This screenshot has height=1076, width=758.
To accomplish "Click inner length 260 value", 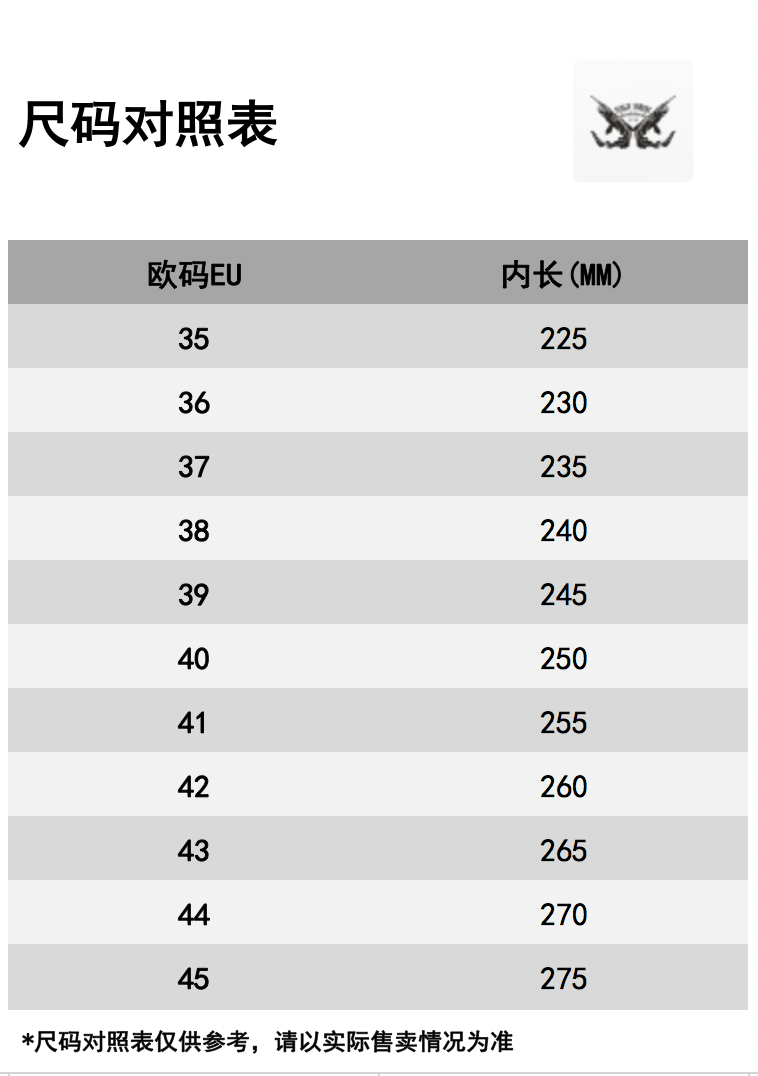I will pos(563,786).
